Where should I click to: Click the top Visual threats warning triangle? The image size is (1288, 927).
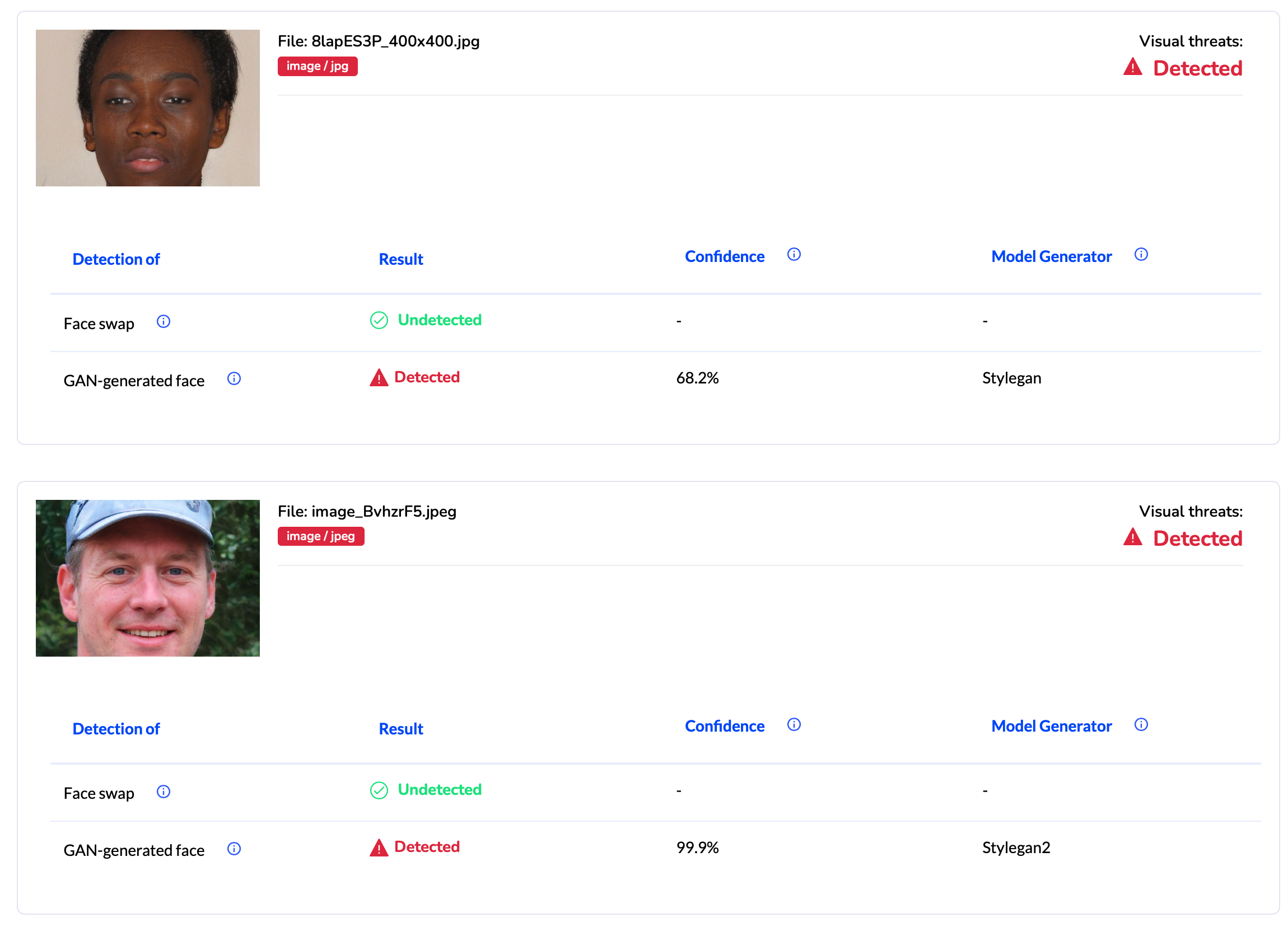click(x=1132, y=68)
